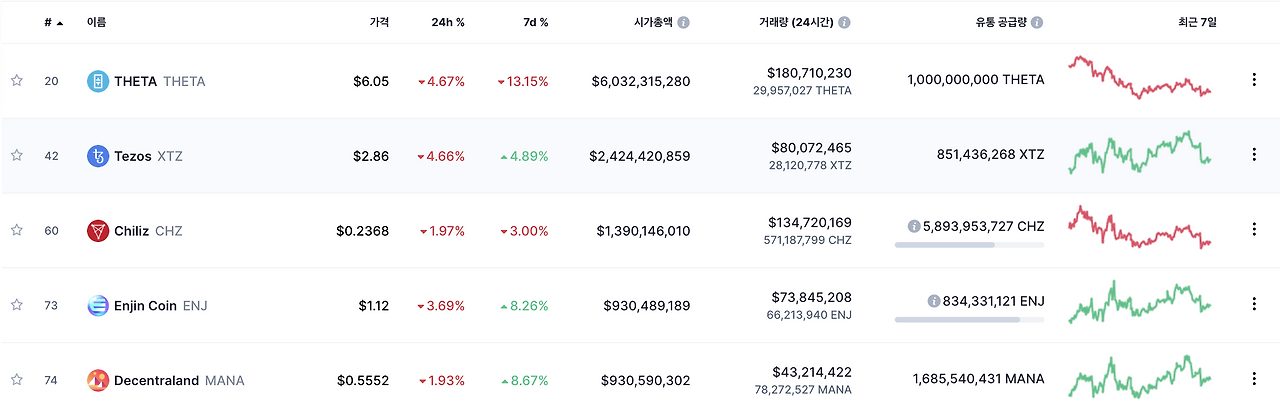Sort the table by the # rank column
Screen dimensions: 1280x416
pos(52,22)
